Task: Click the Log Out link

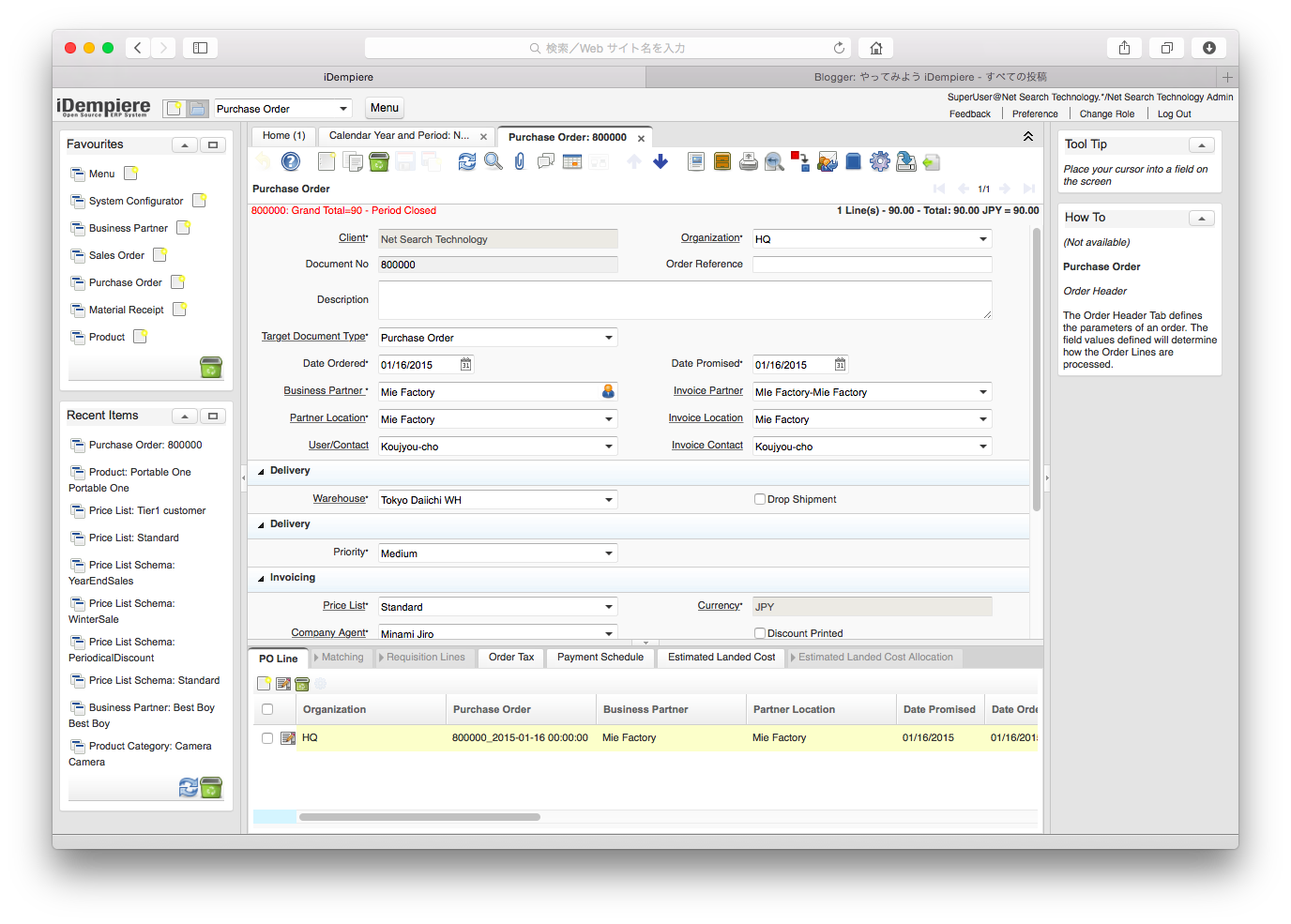Action: coord(1174,114)
